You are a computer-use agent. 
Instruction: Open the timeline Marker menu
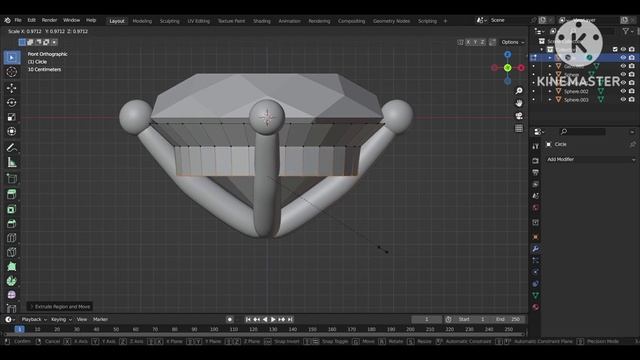tap(100, 320)
